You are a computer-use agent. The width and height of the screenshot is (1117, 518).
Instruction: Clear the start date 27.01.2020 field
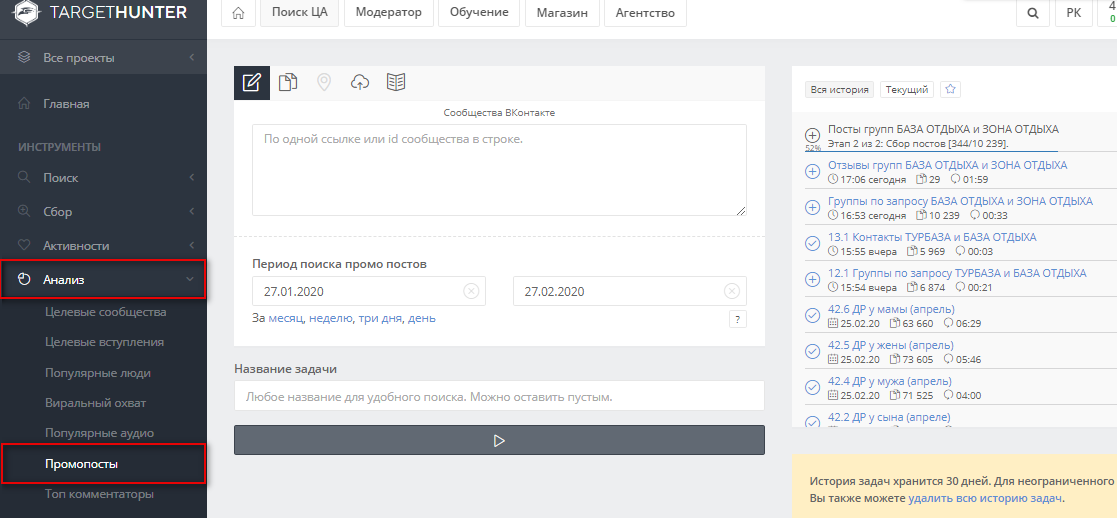pyautogui.click(x=471, y=292)
